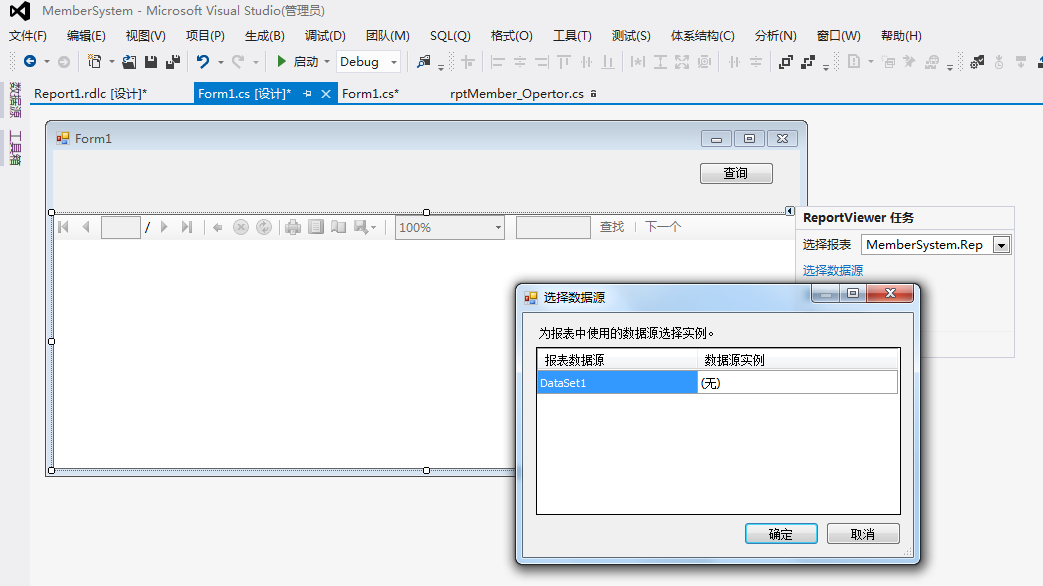Open the 调试(D) menu
1043x586 pixels.
[x=325, y=36]
